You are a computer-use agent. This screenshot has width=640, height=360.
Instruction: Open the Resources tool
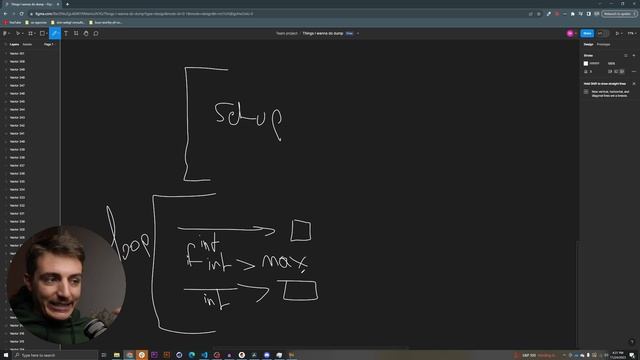pyautogui.click(x=76, y=33)
